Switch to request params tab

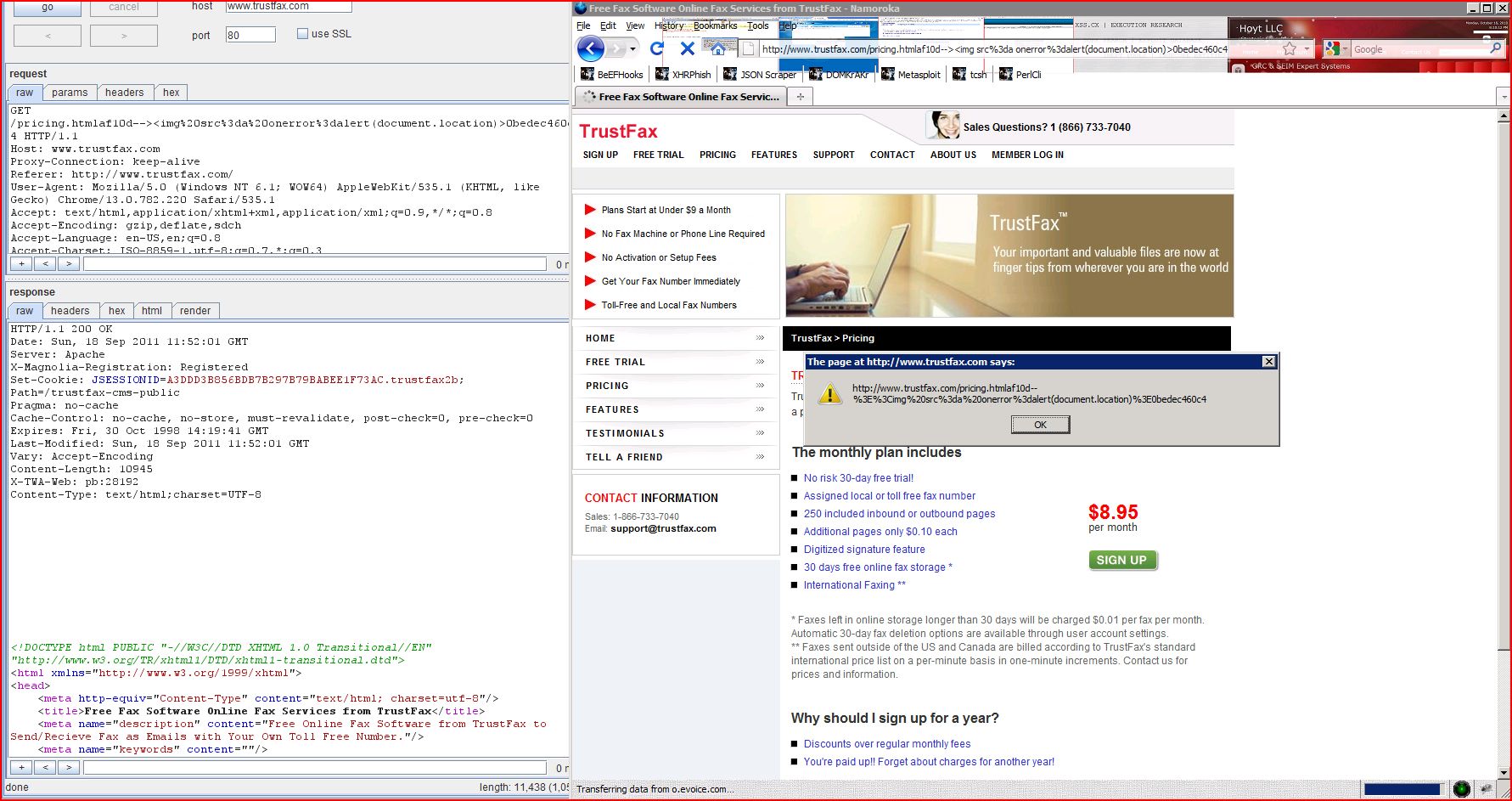[x=70, y=93]
